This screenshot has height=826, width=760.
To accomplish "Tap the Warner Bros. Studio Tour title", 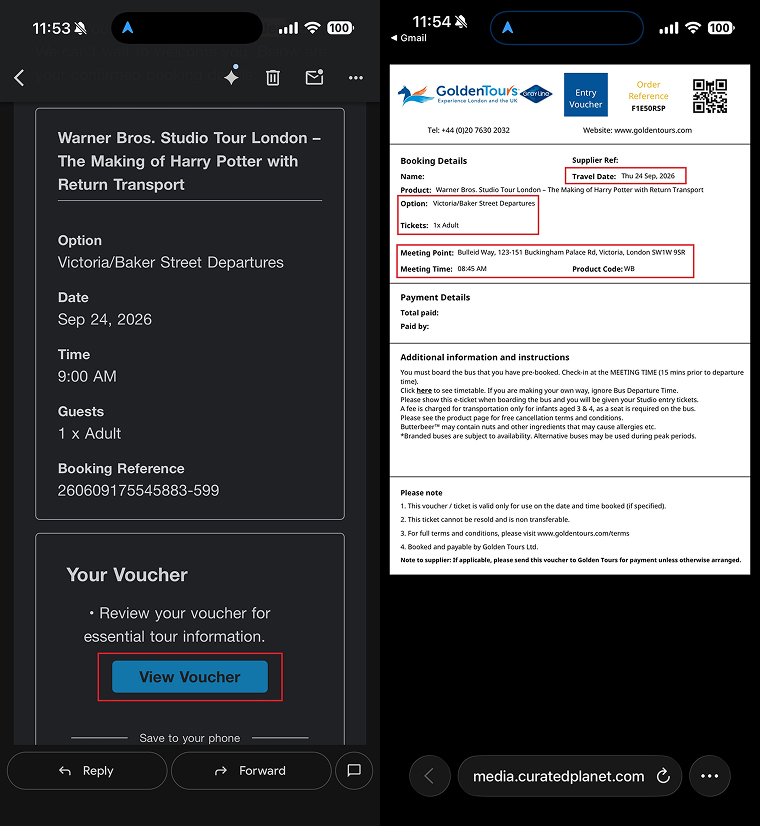I will (189, 161).
